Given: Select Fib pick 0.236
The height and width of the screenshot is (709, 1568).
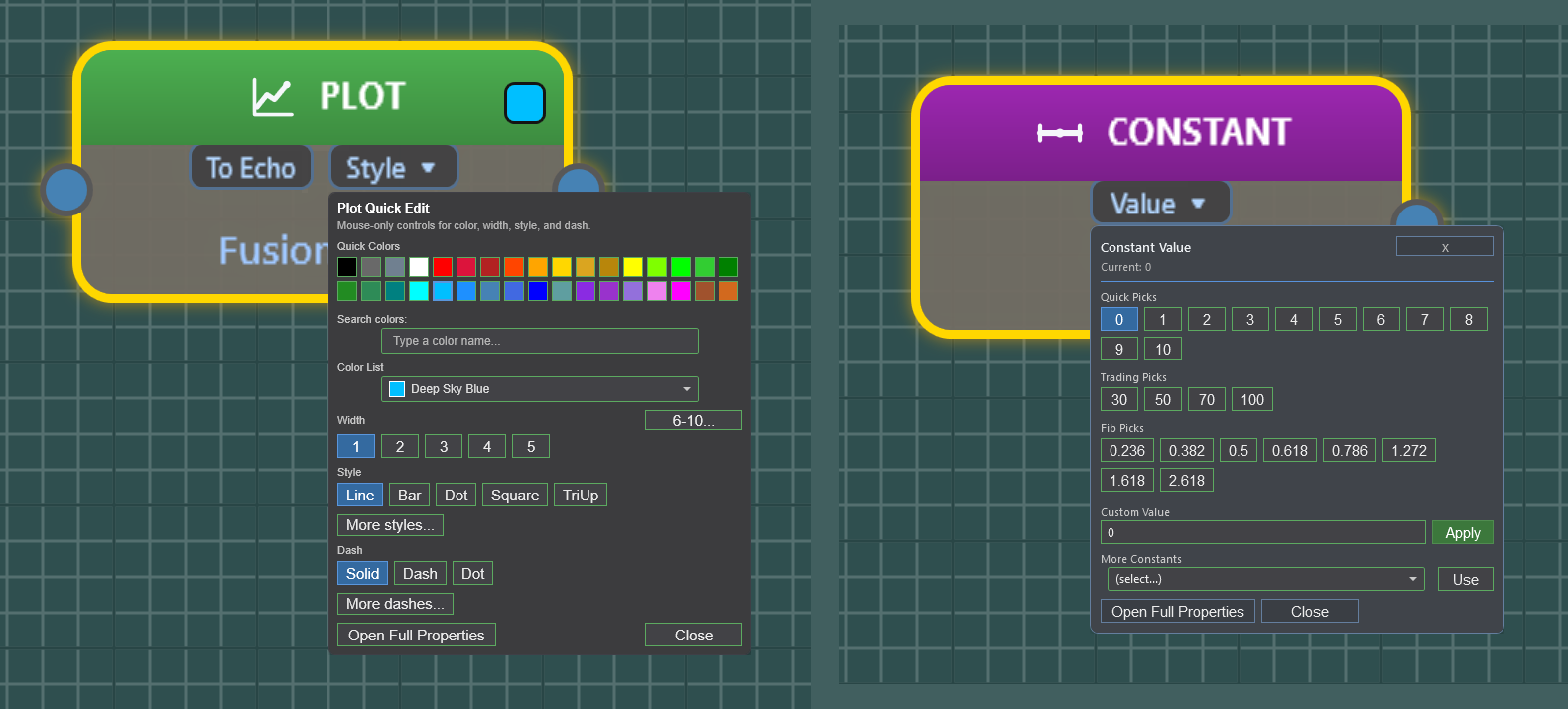Looking at the screenshot, I should (x=1127, y=451).
